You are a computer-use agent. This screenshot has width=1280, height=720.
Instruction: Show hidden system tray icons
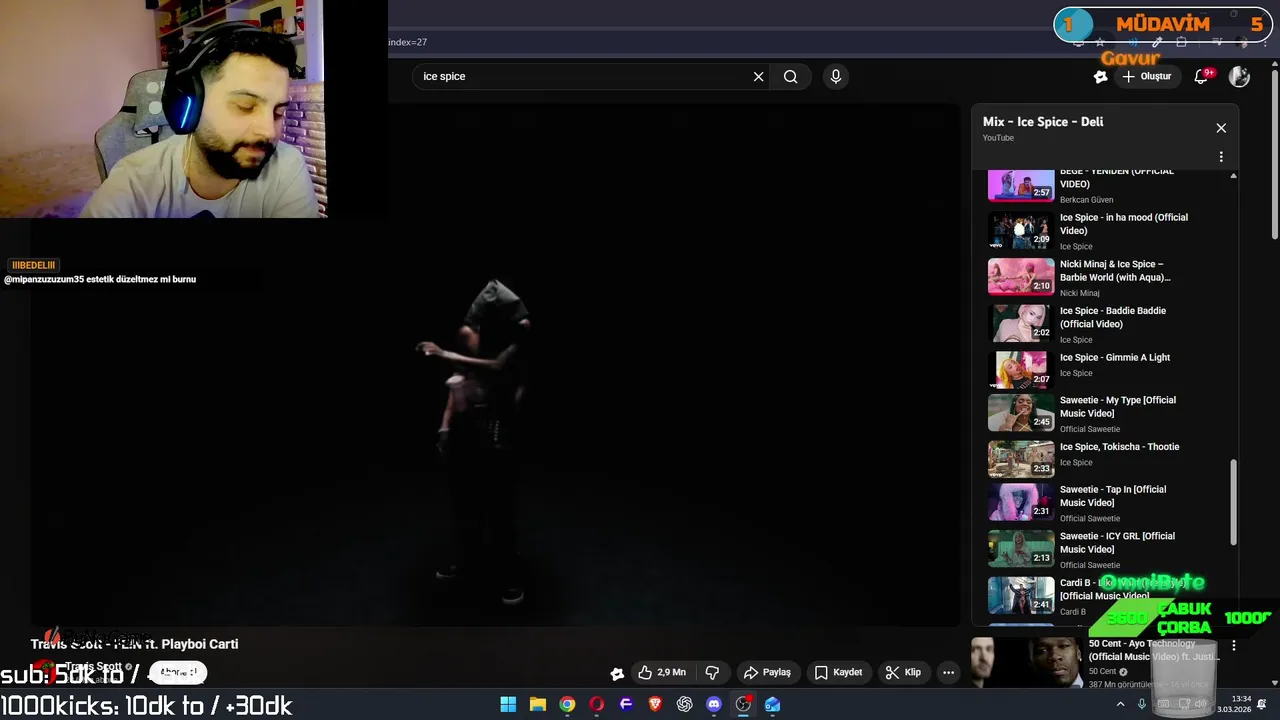(1120, 704)
